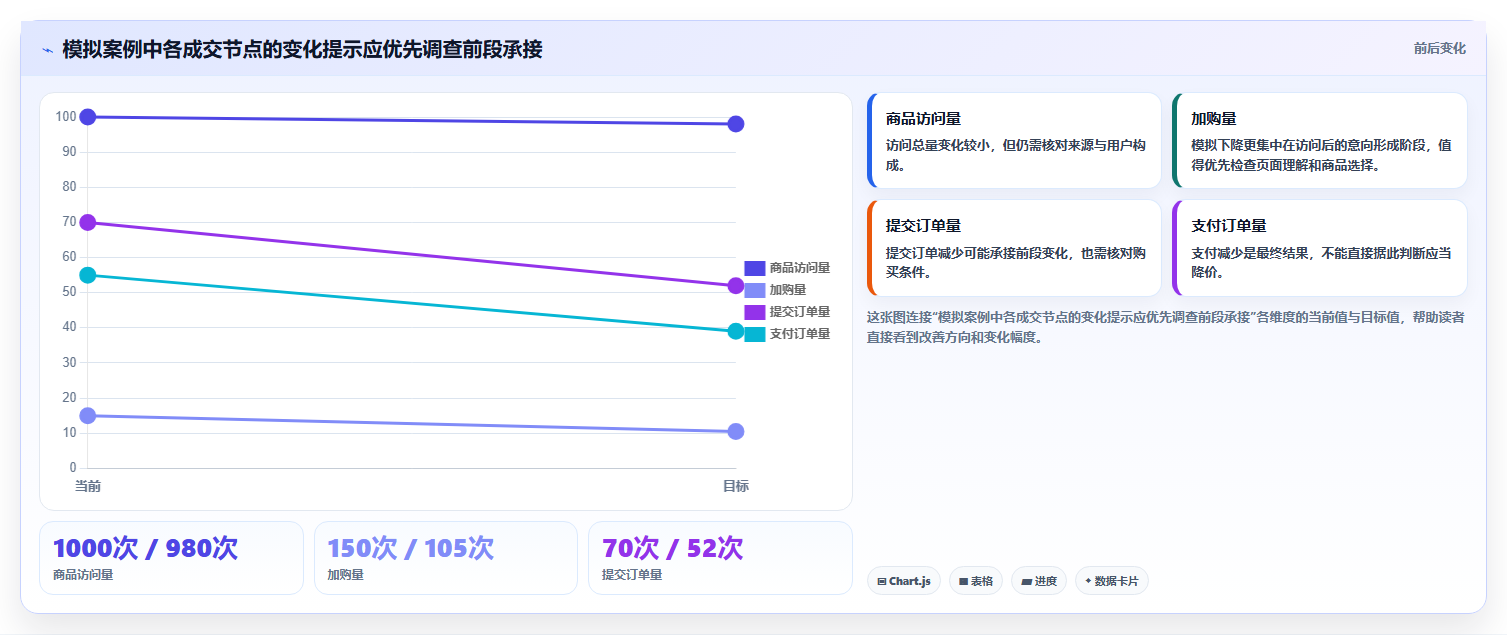The width and height of the screenshot is (1507, 635).
Task: Click the lightning icon beside the title
Action: (47, 50)
